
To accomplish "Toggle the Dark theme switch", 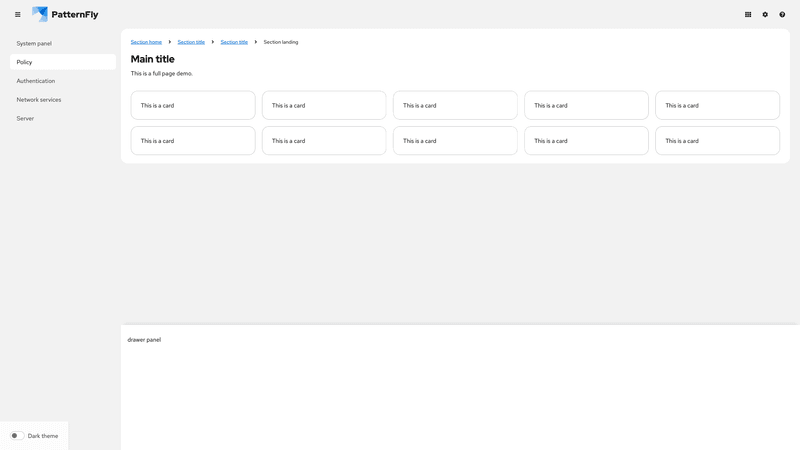I will point(17,436).
